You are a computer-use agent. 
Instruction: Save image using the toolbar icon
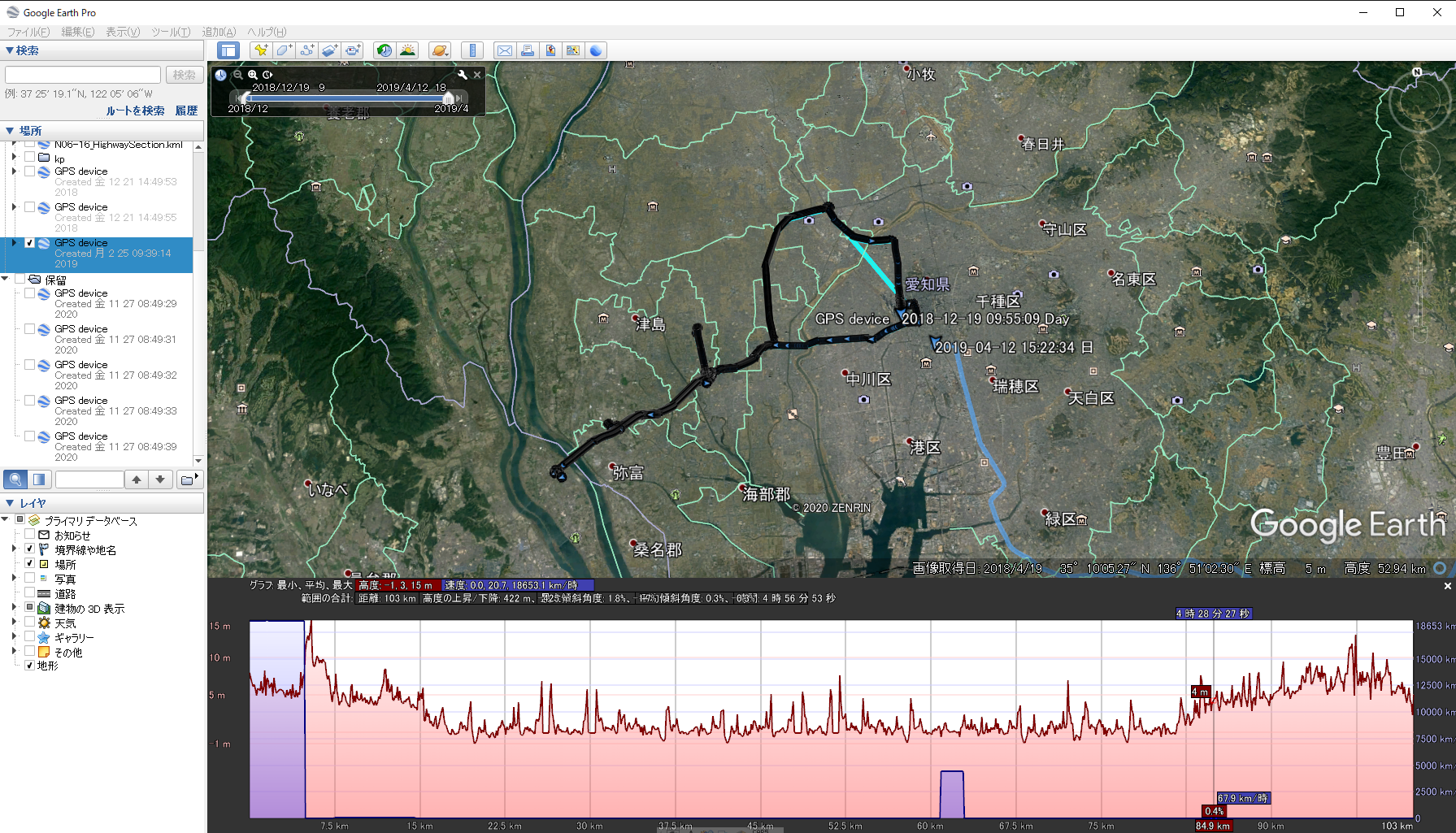(x=550, y=50)
